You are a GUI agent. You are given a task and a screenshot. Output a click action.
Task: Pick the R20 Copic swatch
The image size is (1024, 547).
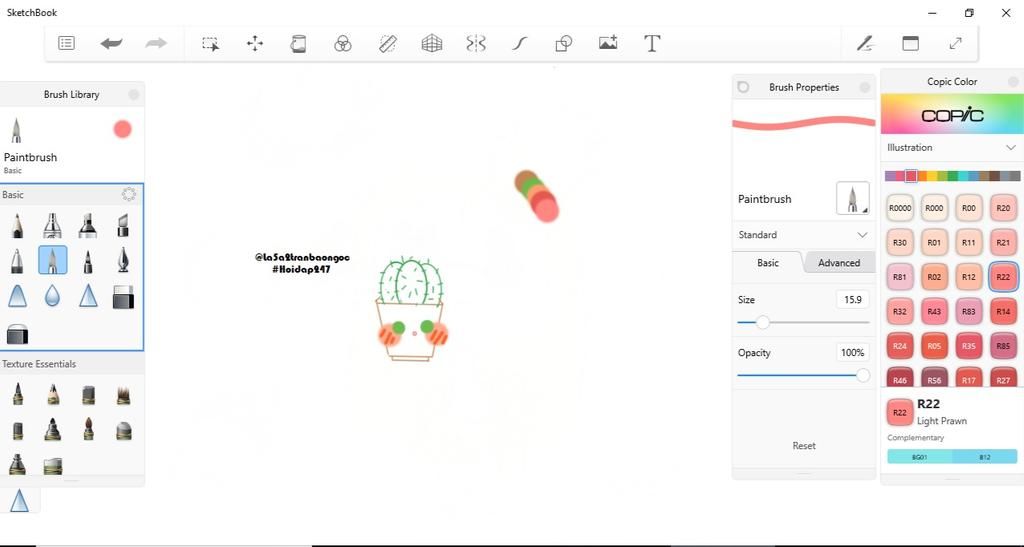[1003, 208]
